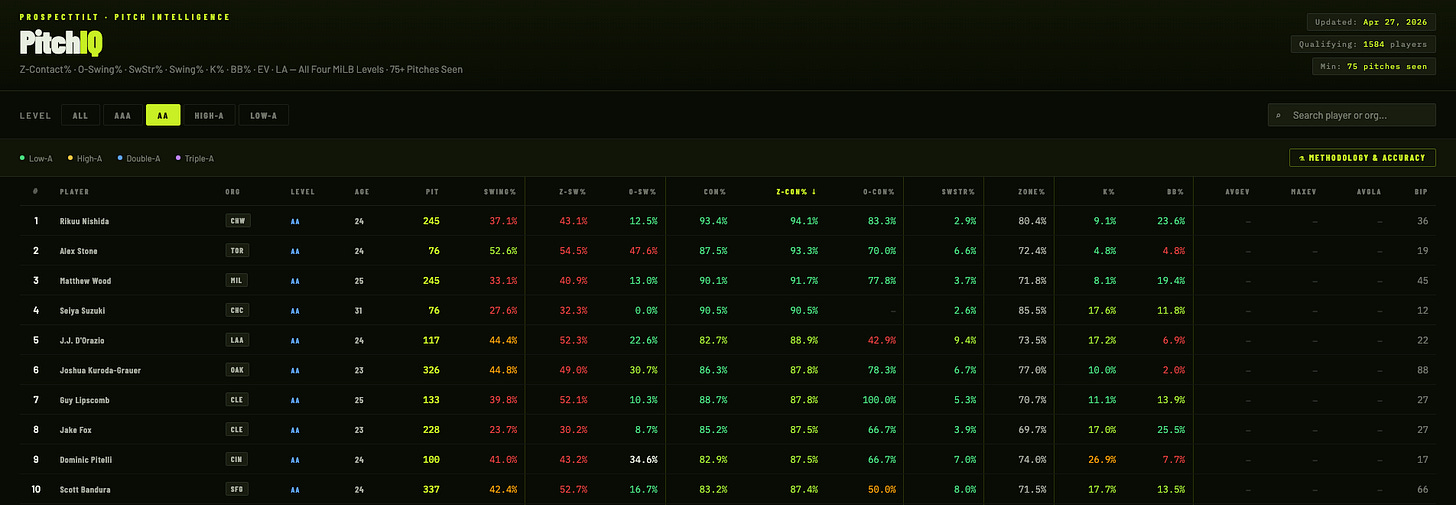
Task: Click the PitchIQ logo
Action: coord(61,43)
